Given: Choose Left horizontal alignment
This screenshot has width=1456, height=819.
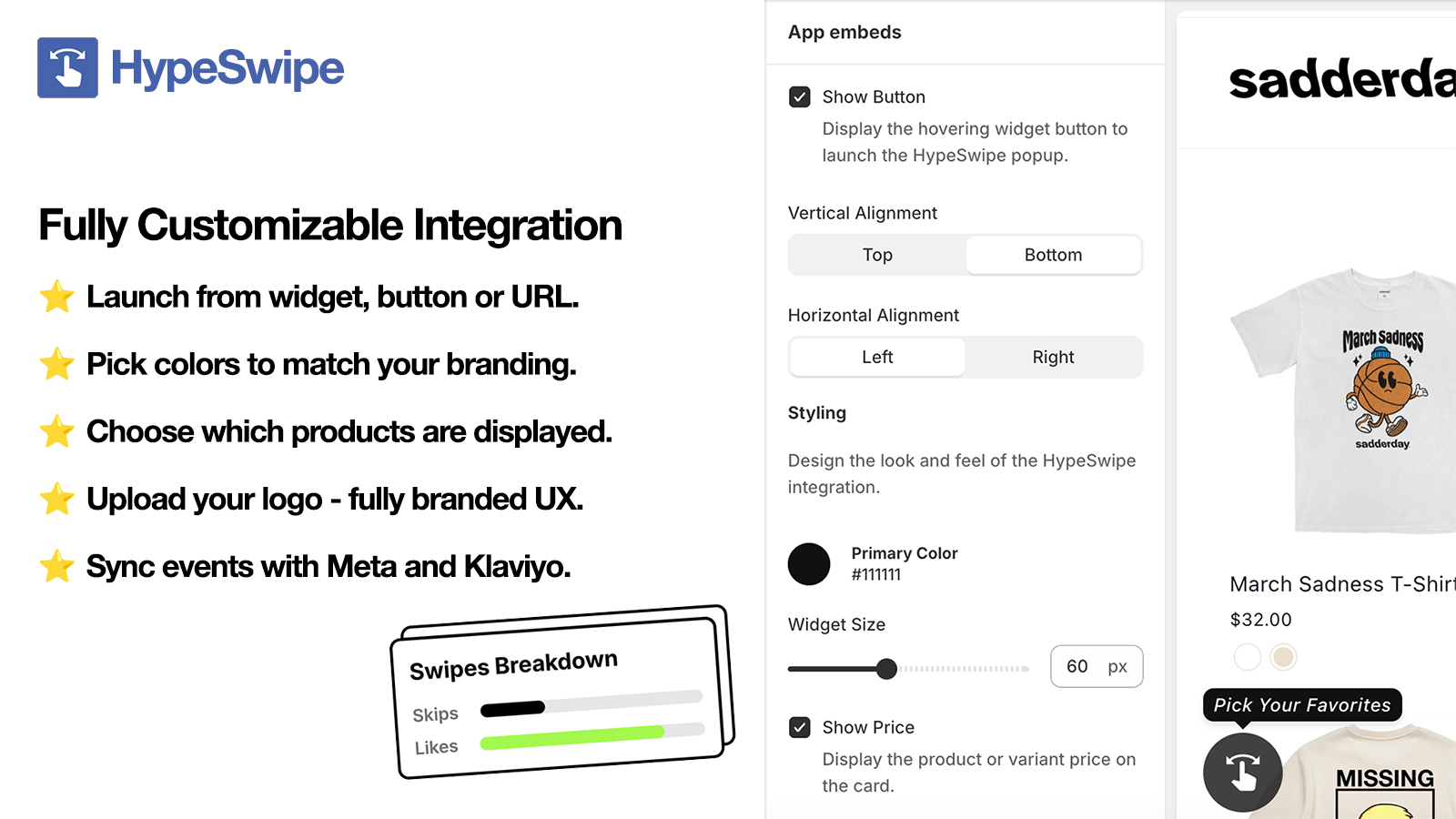Looking at the screenshot, I should pos(877,357).
